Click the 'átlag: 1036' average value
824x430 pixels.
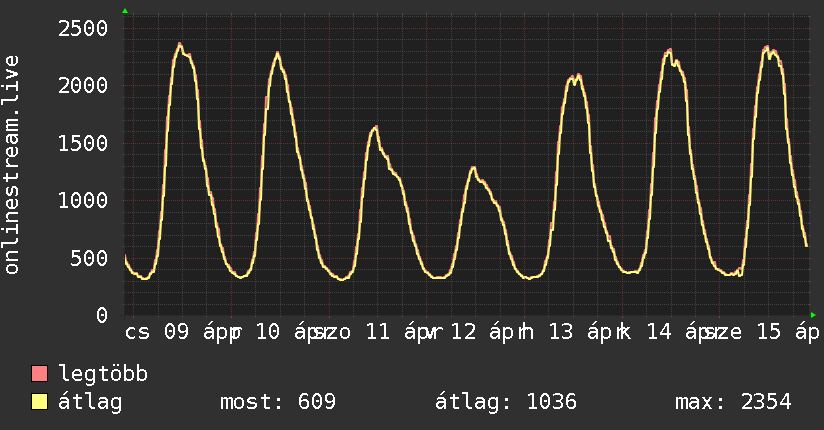coord(506,402)
